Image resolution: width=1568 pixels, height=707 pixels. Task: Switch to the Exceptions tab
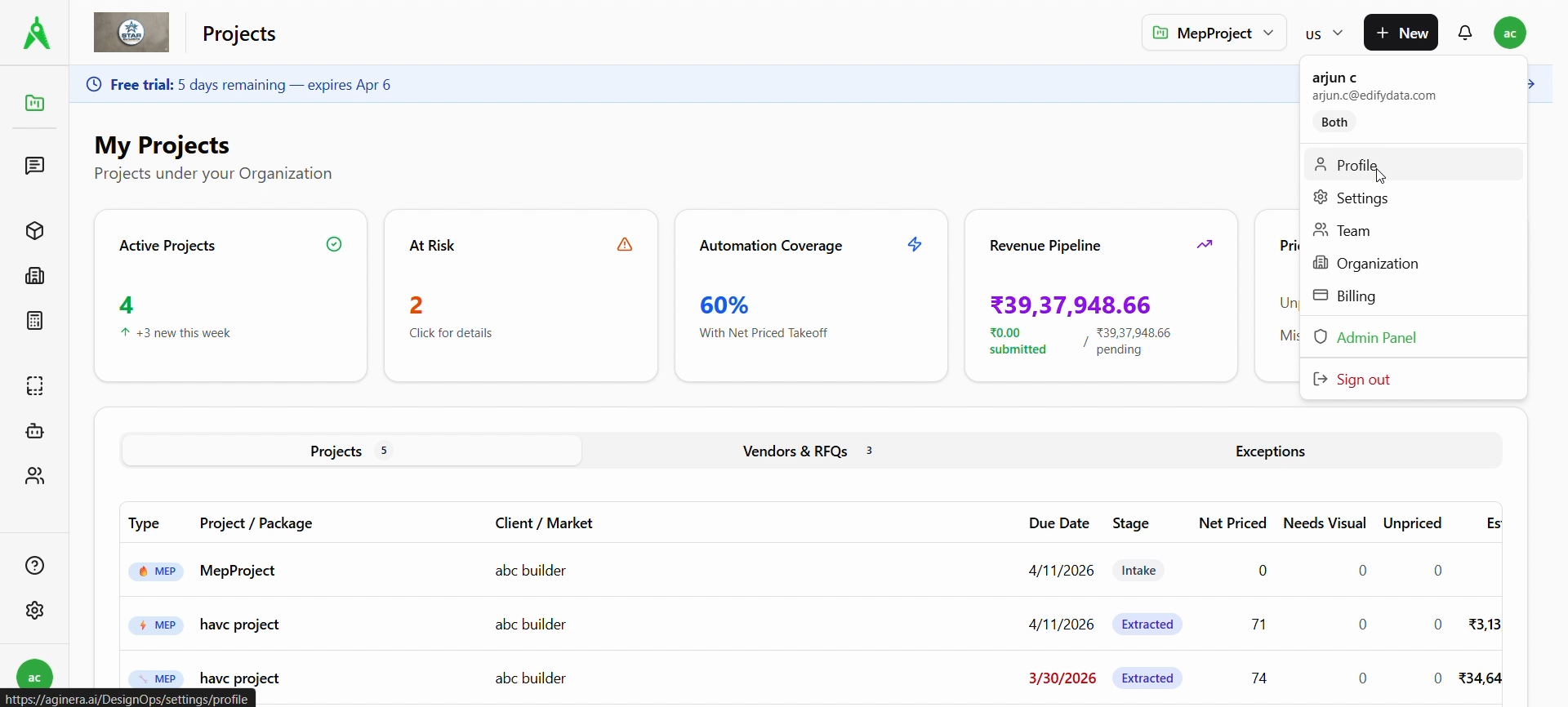(x=1269, y=451)
